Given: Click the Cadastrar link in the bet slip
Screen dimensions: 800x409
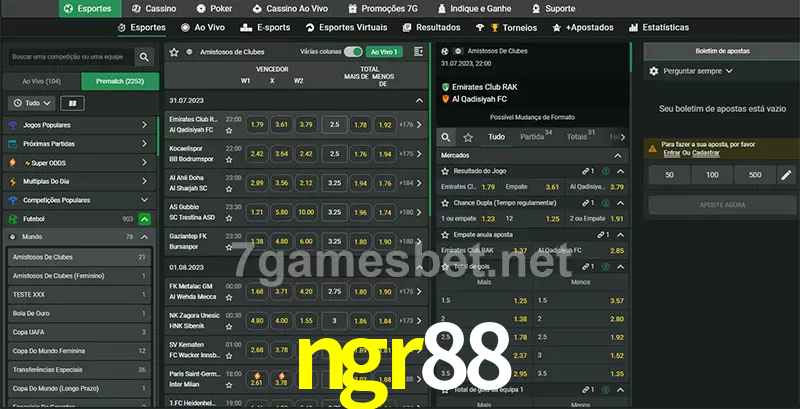Looking at the screenshot, I should pyautogui.click(x=706, y=153).
